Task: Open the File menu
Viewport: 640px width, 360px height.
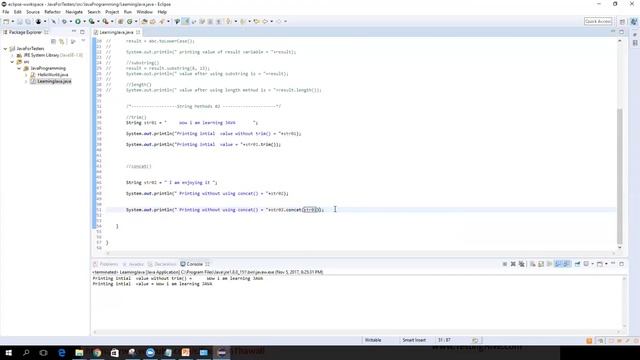Action: coord(6,12)
